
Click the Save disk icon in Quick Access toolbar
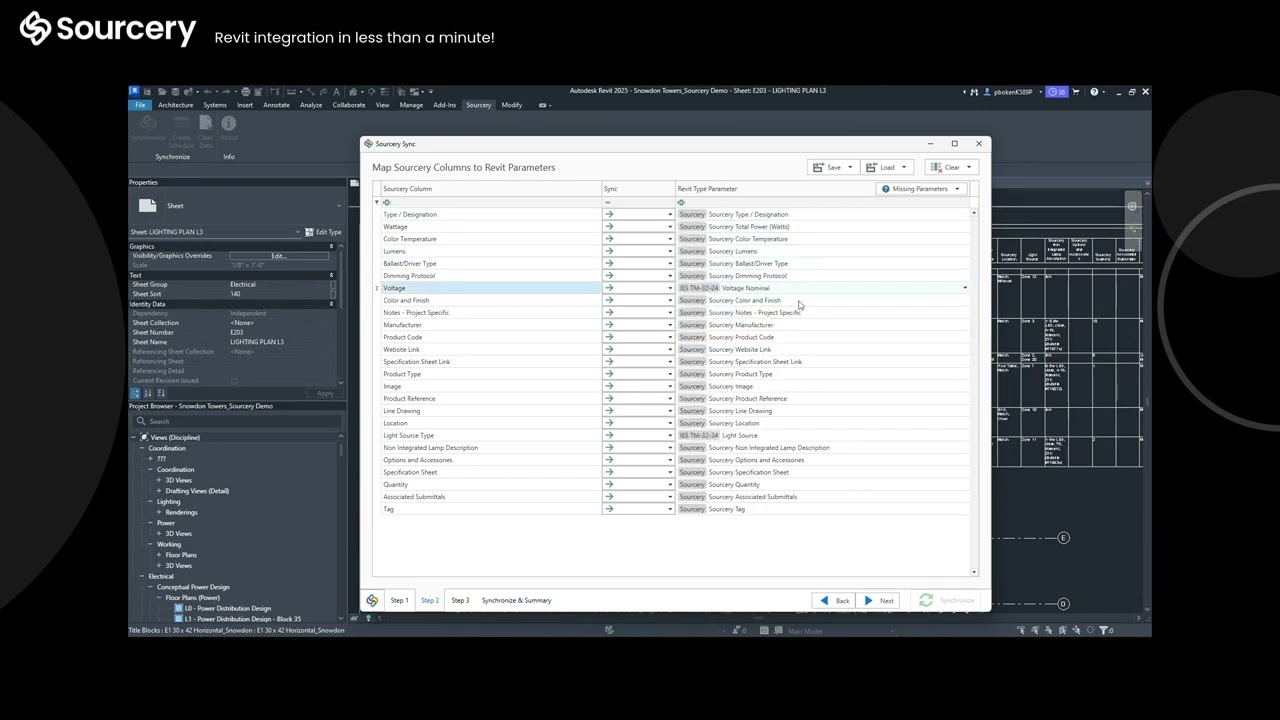click(175, 91)
